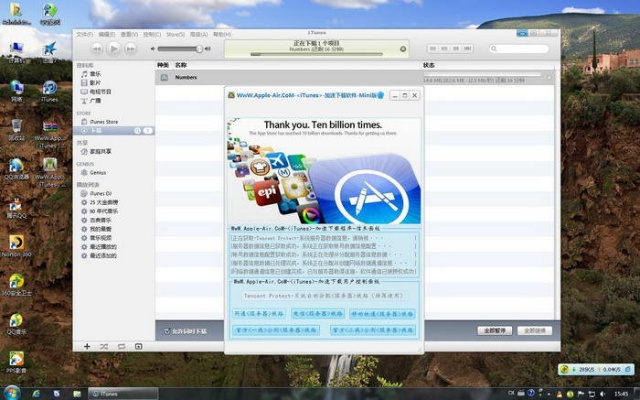Click the 移动铁通(服务器)线路 button
The image size is (640, 400).
click(x=382, y=313)
